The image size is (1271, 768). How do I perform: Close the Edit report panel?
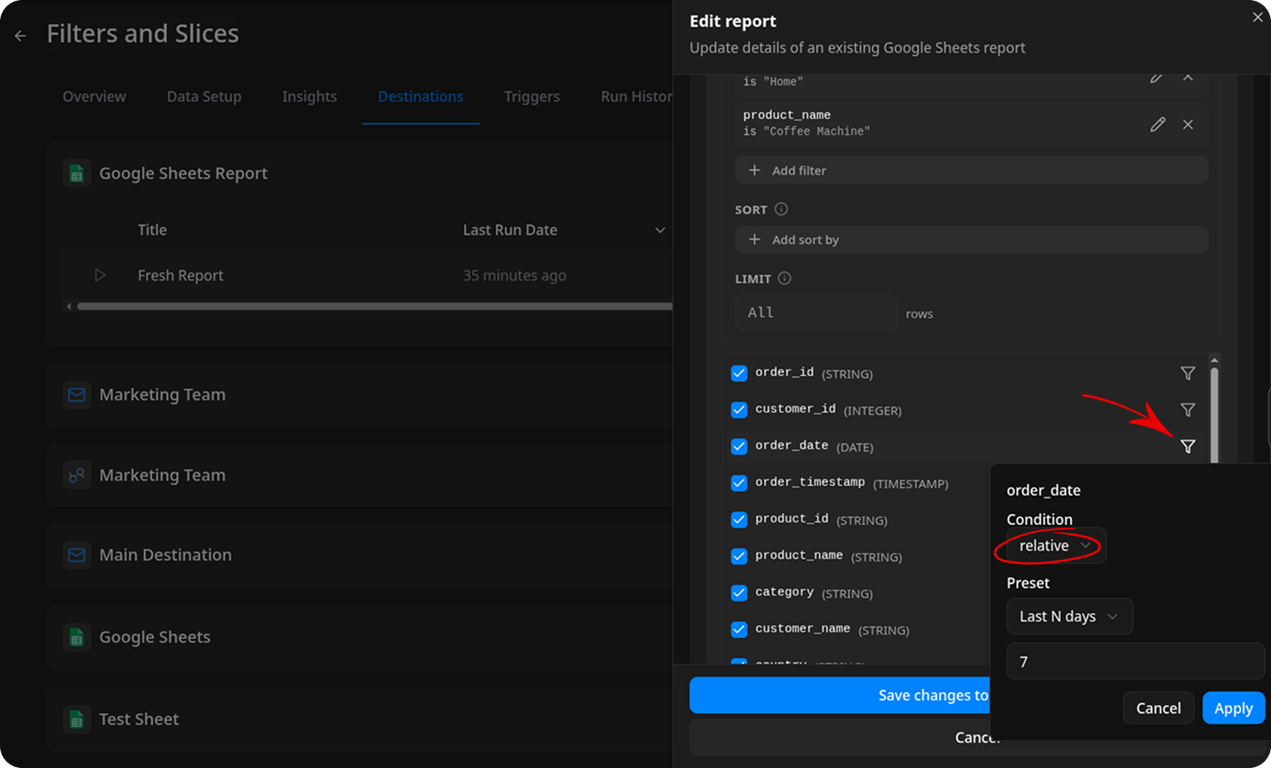1258,17
